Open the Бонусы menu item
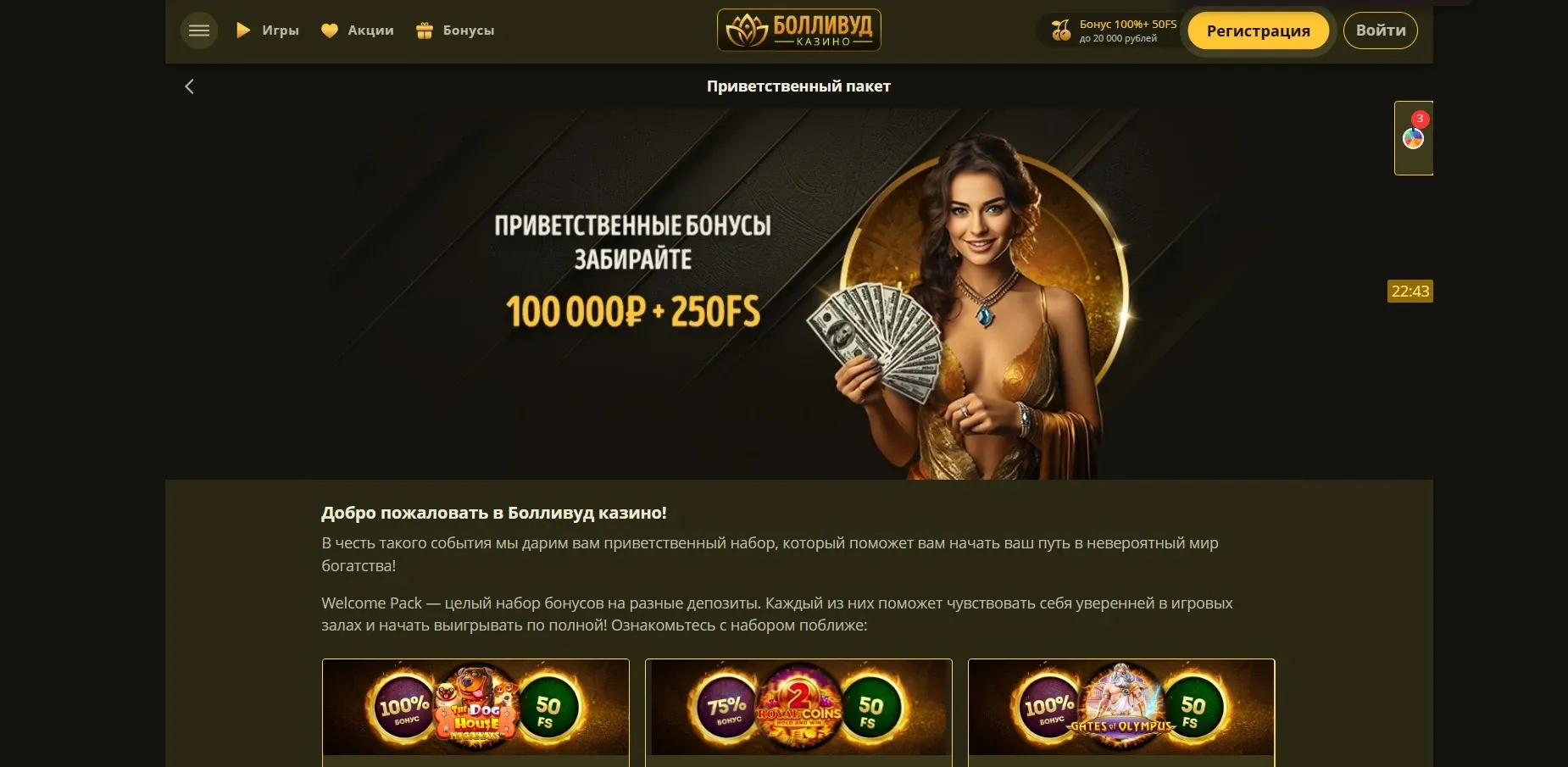 pyautogui.click(x=469, y=31)
